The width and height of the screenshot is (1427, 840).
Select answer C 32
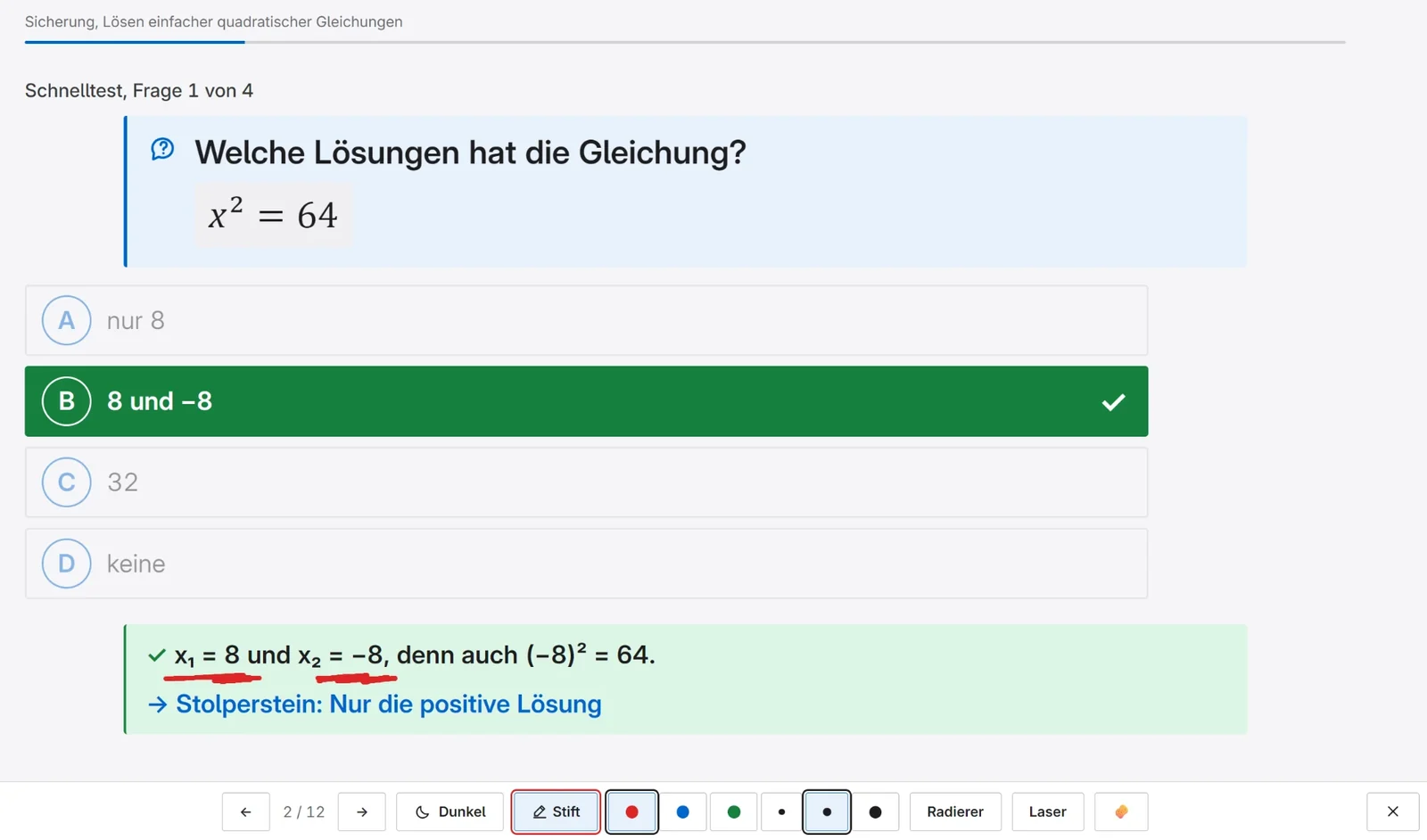point(586,482)
